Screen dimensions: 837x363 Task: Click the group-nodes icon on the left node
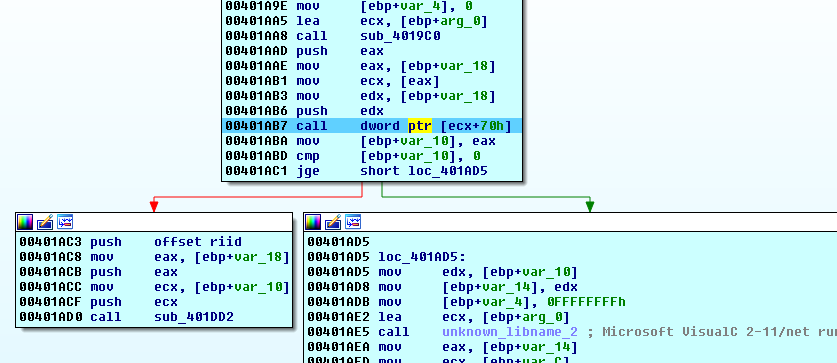65,222
